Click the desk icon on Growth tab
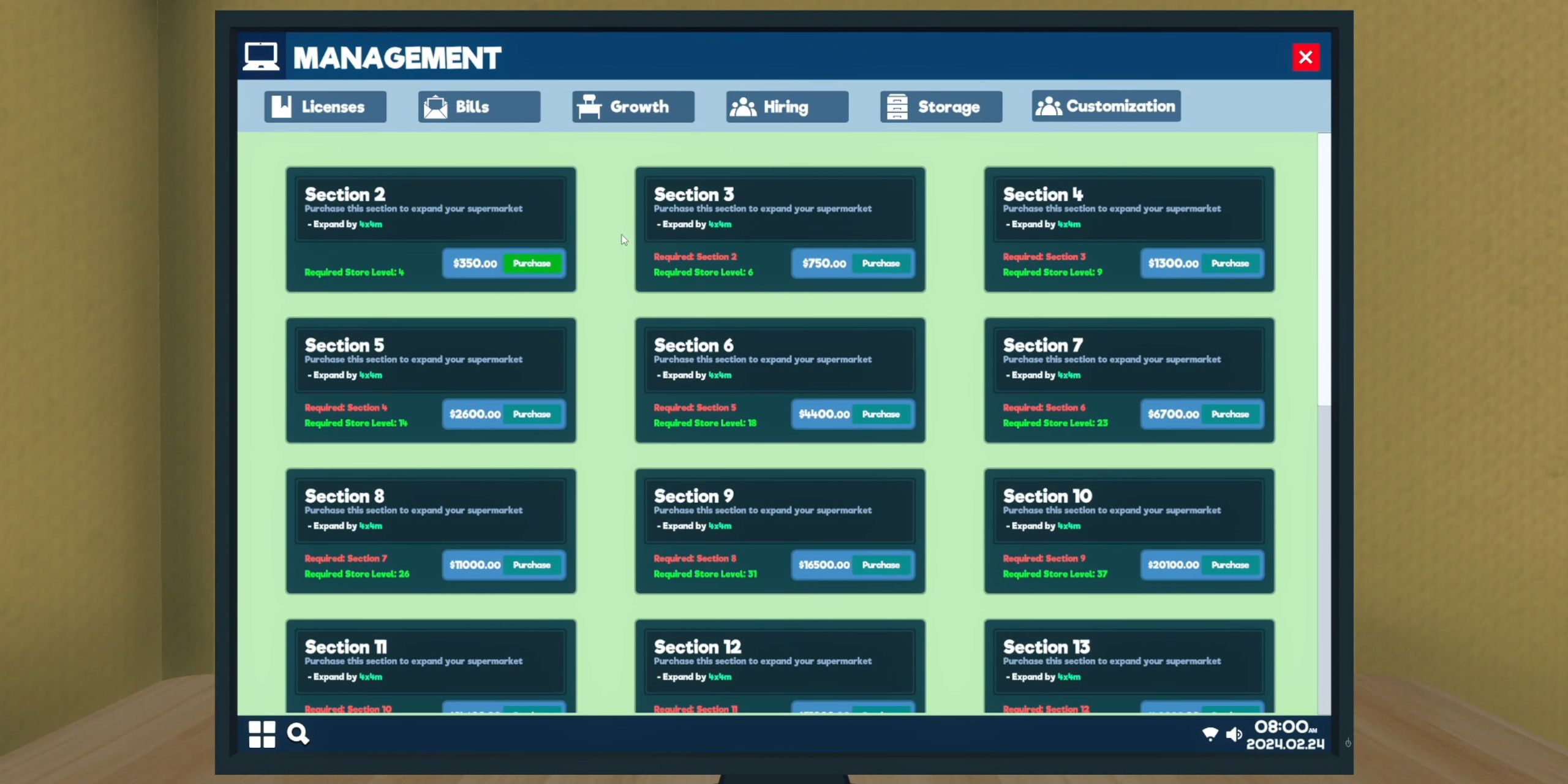Screen dimensions: 1568x784 pyautogui.click(x=589, y=107)
